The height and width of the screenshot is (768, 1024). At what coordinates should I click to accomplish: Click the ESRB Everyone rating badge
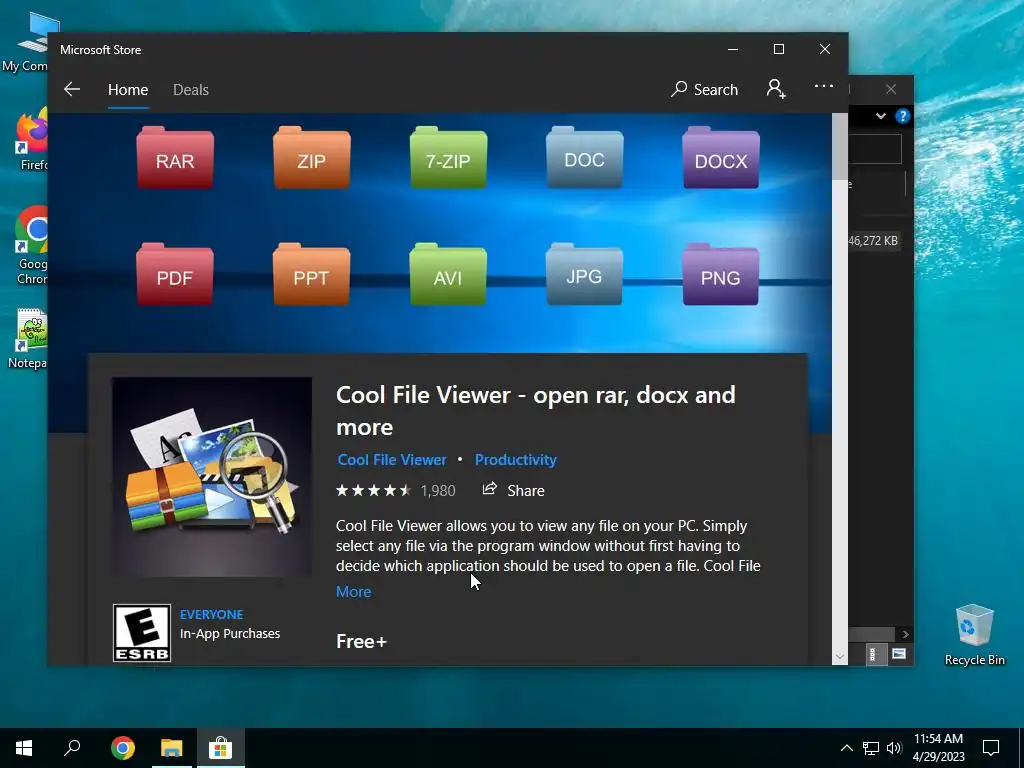pyautogui.click(x=142, y=633)
